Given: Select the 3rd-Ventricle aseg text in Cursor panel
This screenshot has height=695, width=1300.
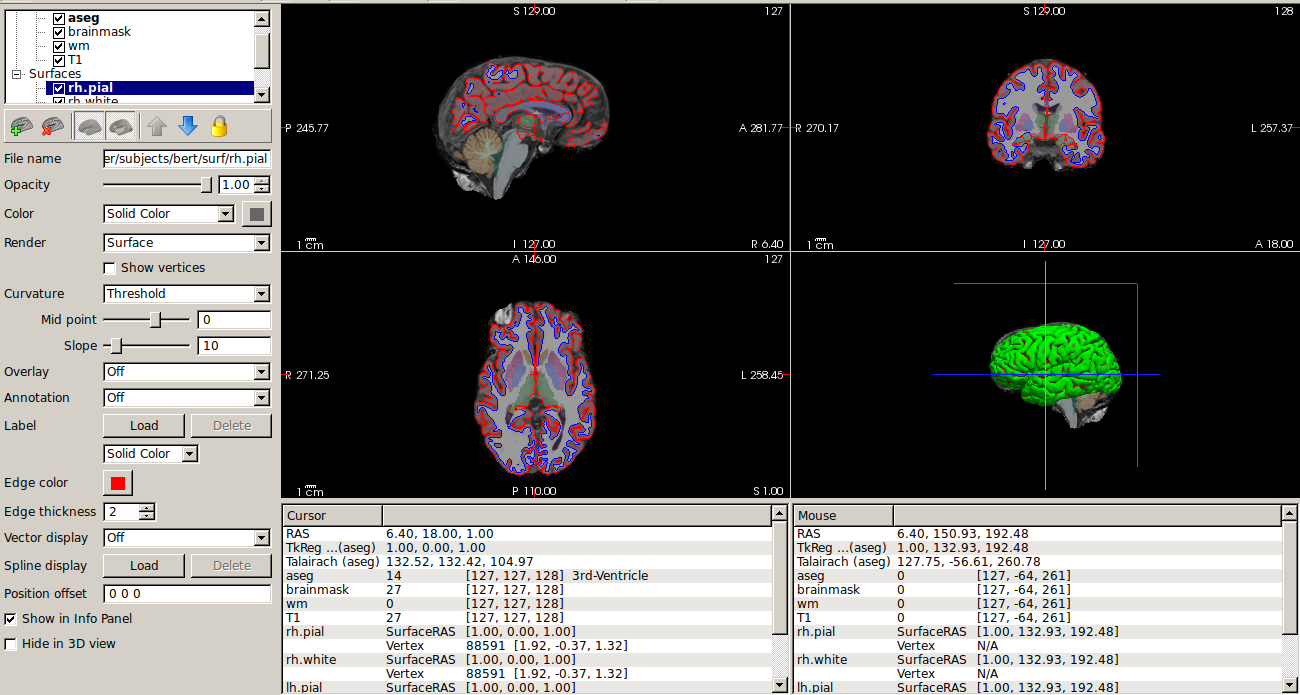Looking at the screenshot, I should (x=610, y=576).
